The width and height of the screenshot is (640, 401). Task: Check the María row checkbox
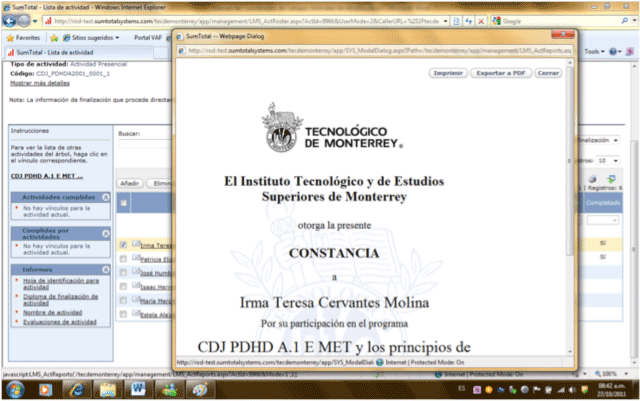tap(123, 300)
